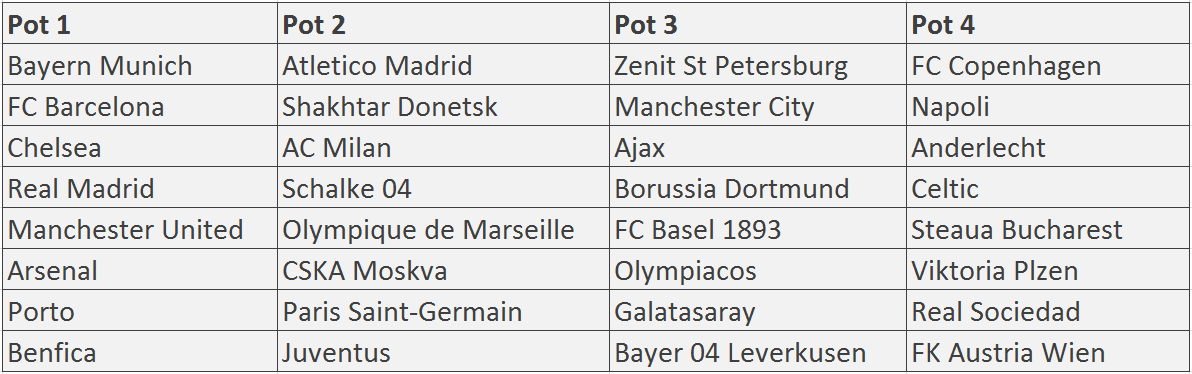Click the Bayer 04 Leverkusen cell
Screen dimensions: 1192x374
(758, 352)
